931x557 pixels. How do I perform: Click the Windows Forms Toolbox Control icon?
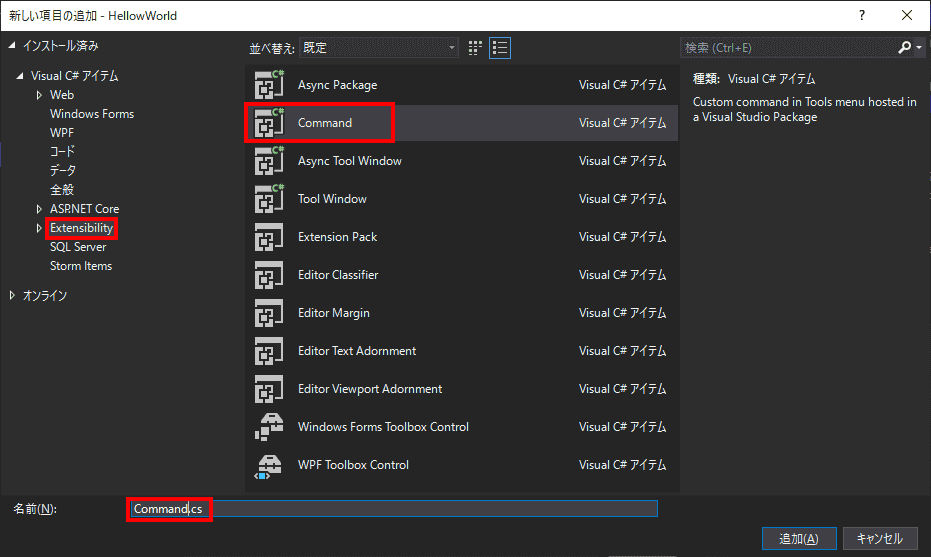tap(269, 427)
